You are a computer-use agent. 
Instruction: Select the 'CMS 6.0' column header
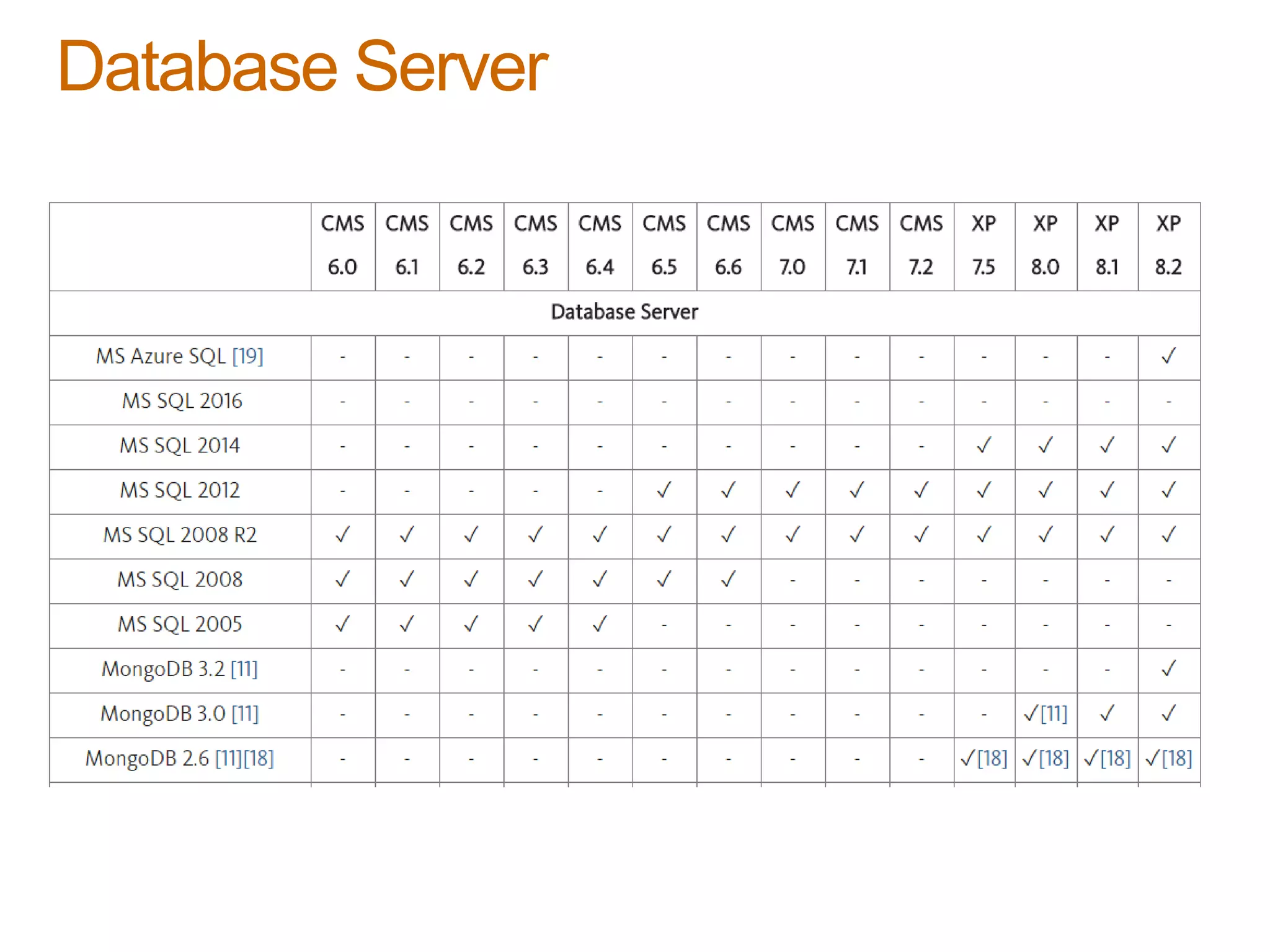(343, 246)
